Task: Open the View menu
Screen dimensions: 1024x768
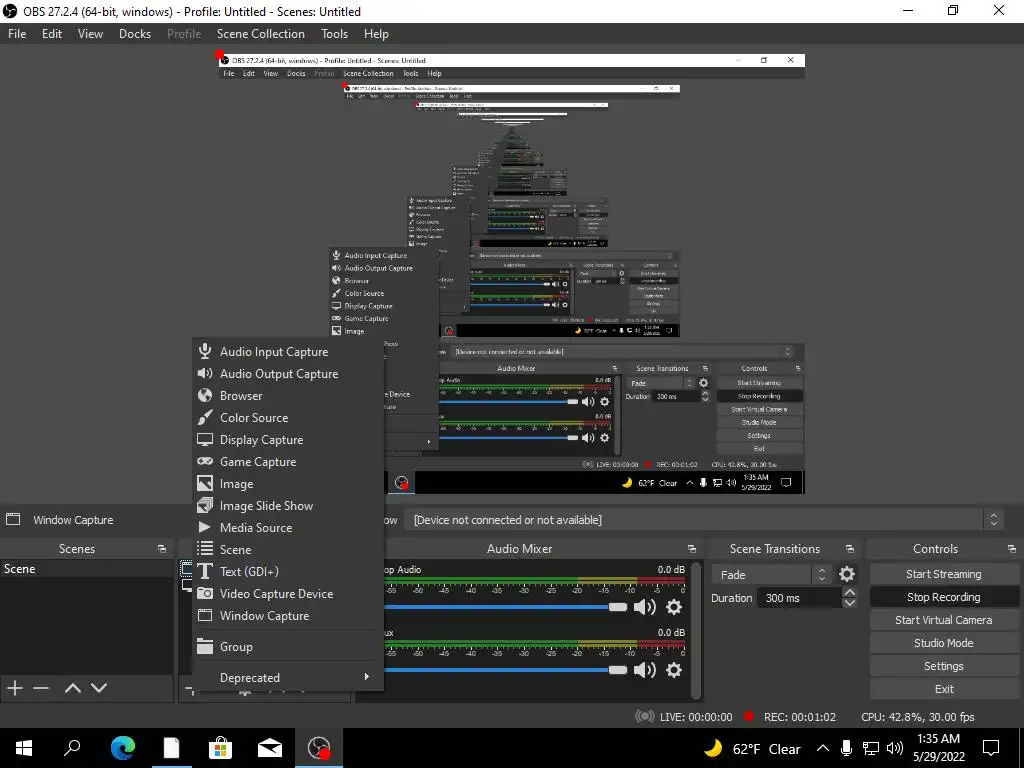Action: click(90, 34)
